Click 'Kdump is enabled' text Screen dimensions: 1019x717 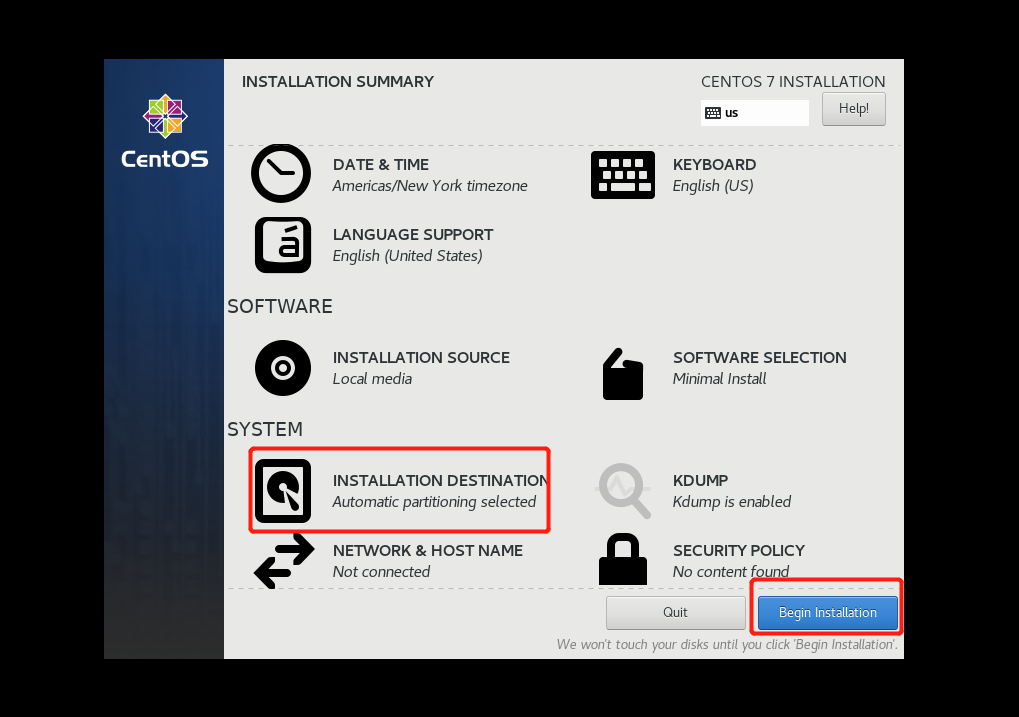coord(732,502)
